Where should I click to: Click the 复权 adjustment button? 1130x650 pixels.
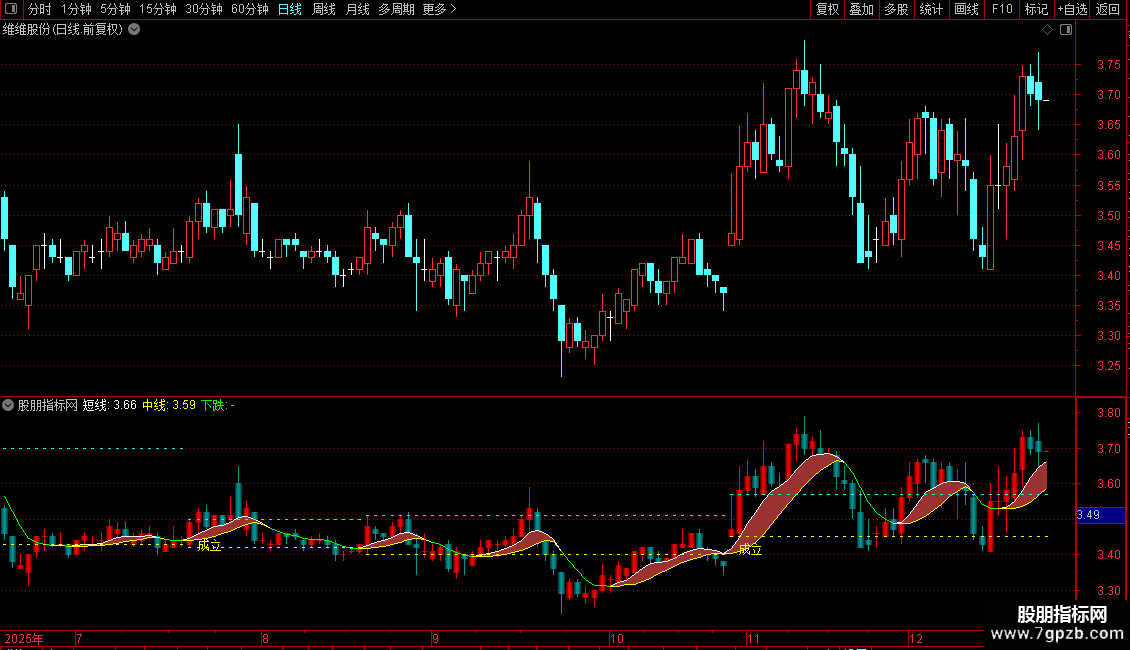pyautogui.click(x=827, y=9)
